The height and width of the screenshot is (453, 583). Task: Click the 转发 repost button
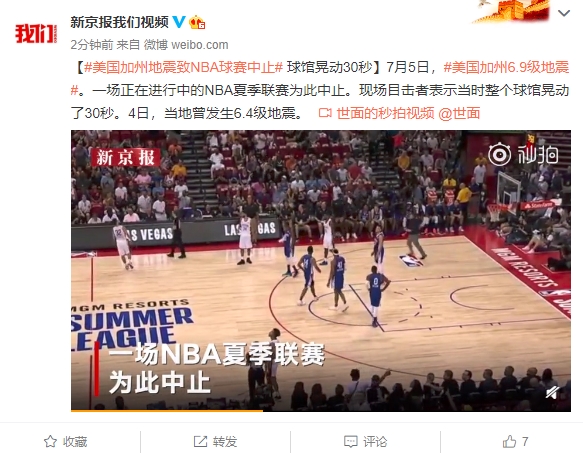pos(215,441)
